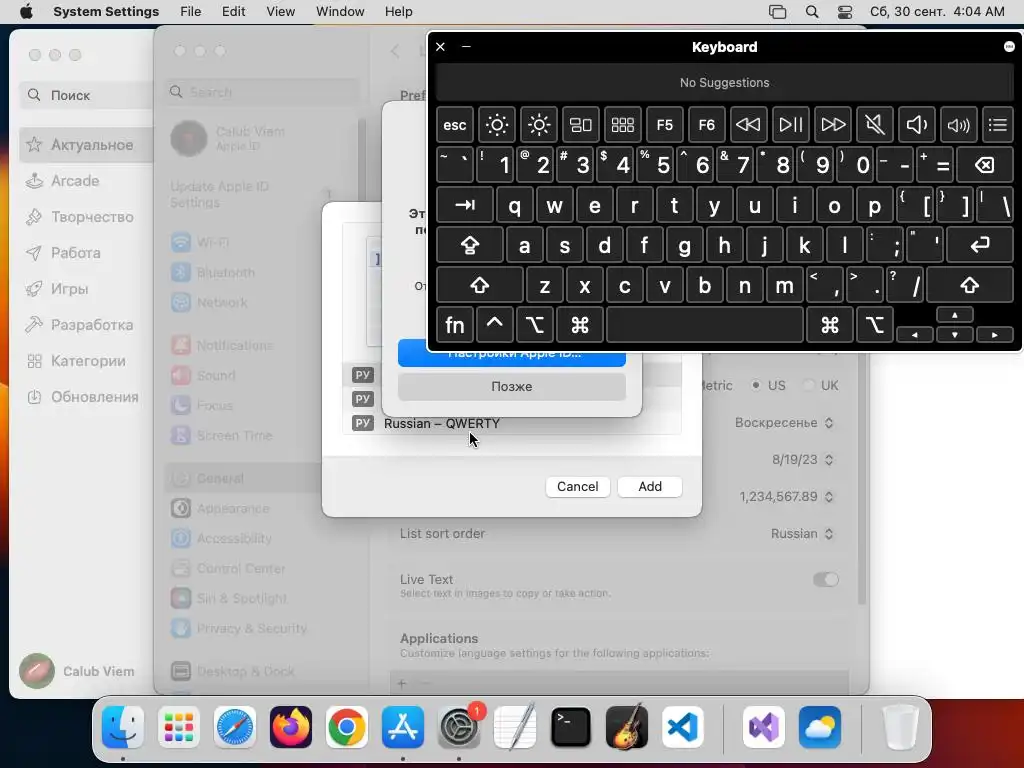Tap the volume down key
Screen dimensions: 1024x768
point(916,125)
